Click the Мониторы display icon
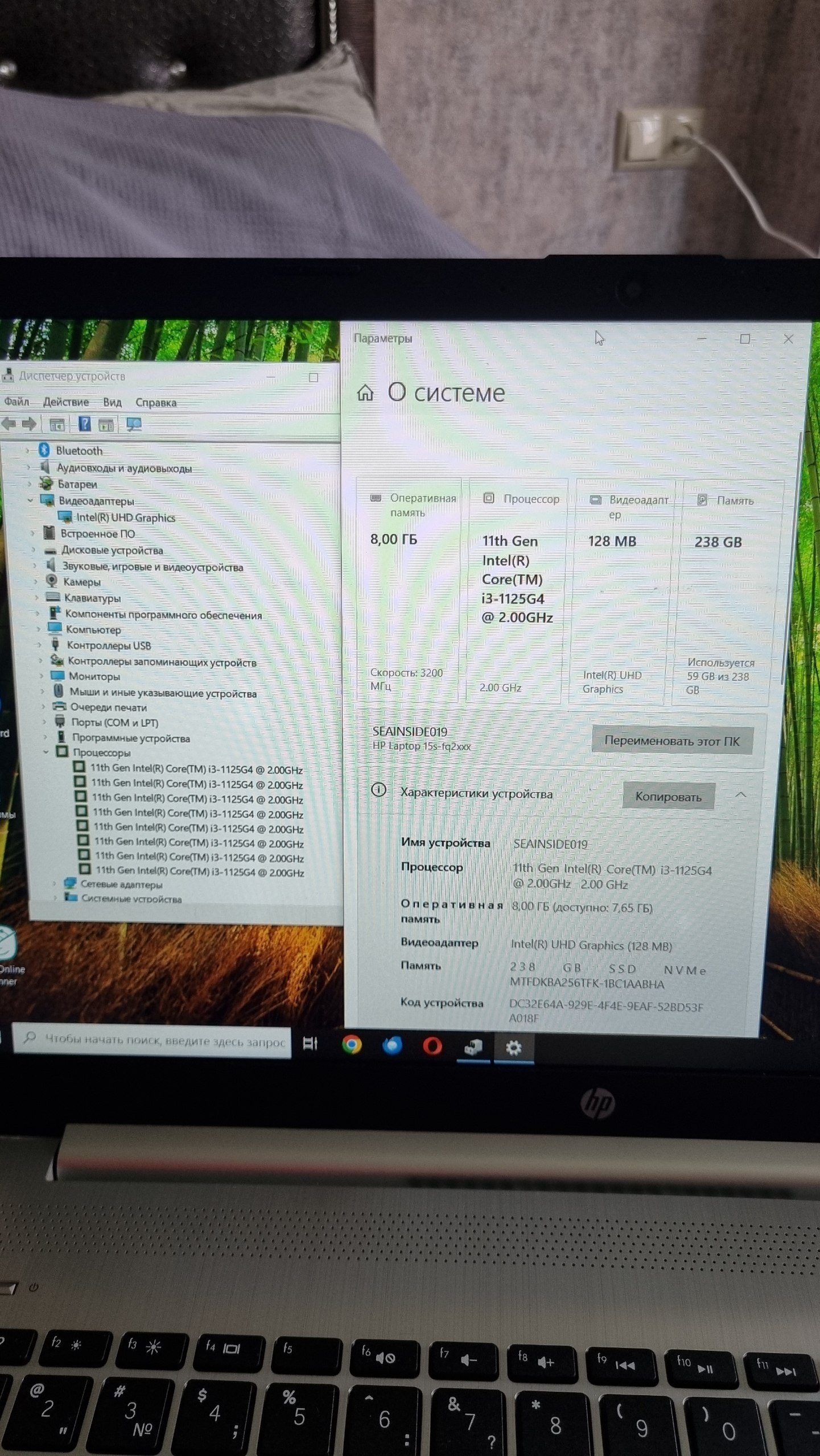The width and height of the screenshot is (820, 1456). [57, 676]
